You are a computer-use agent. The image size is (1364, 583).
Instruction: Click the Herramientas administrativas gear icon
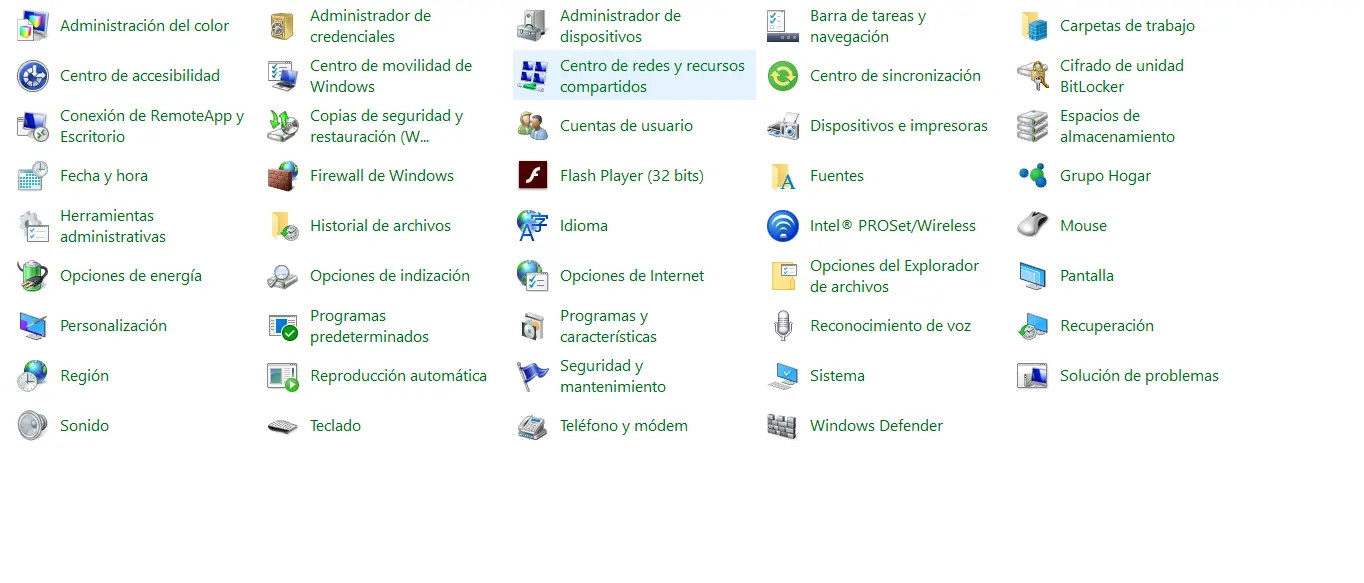(33, 226)
